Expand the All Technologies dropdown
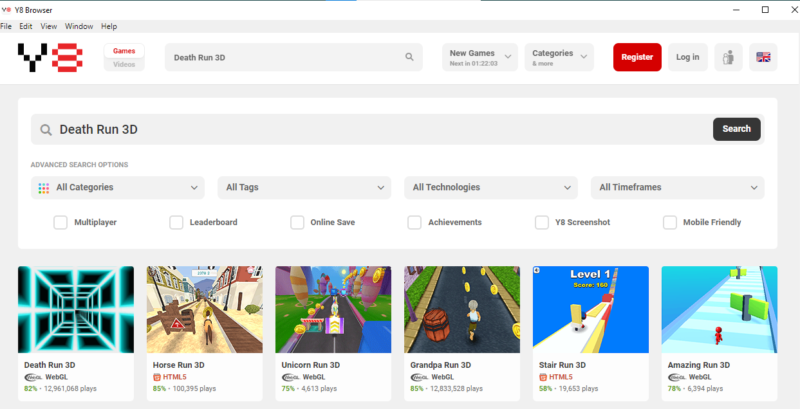The height and width of the screenshot is (409, 800). [x=491, y=188]
